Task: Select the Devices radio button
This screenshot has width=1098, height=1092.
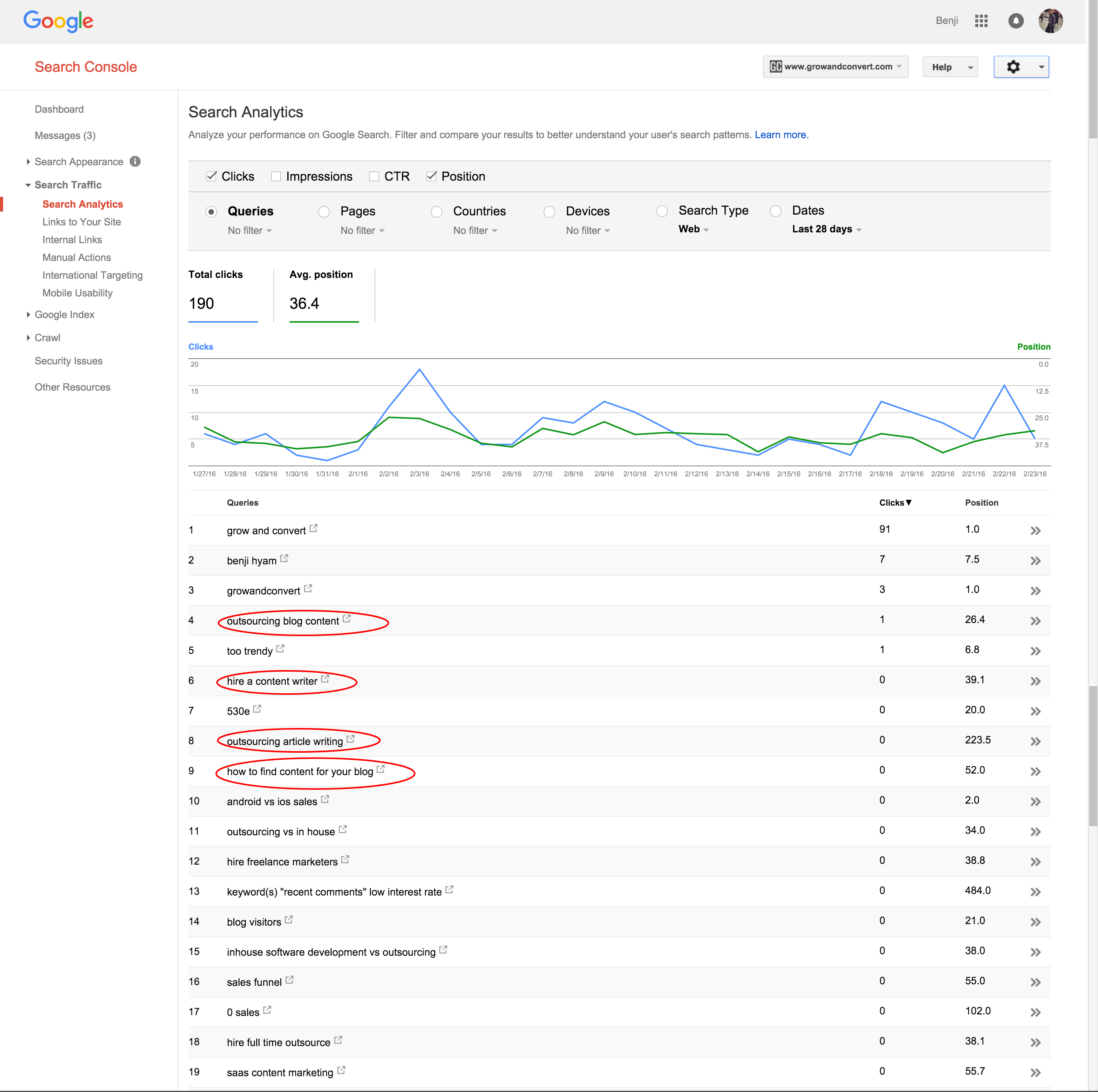Action: [x=549, y=212]
